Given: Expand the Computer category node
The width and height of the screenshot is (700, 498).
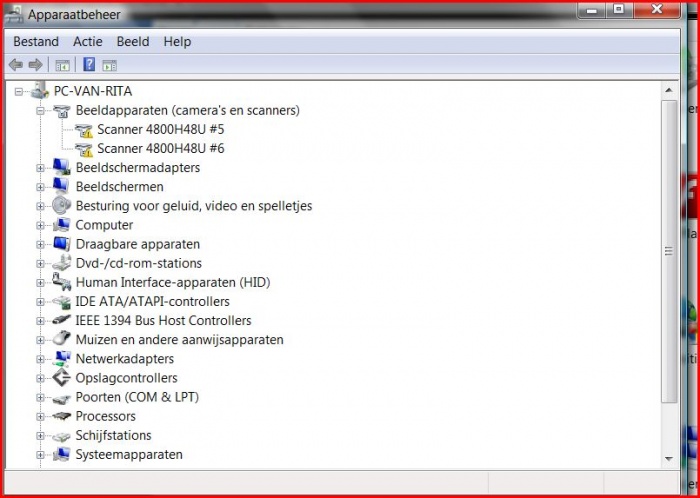Looking at the screenshot, I should [40, 225].
